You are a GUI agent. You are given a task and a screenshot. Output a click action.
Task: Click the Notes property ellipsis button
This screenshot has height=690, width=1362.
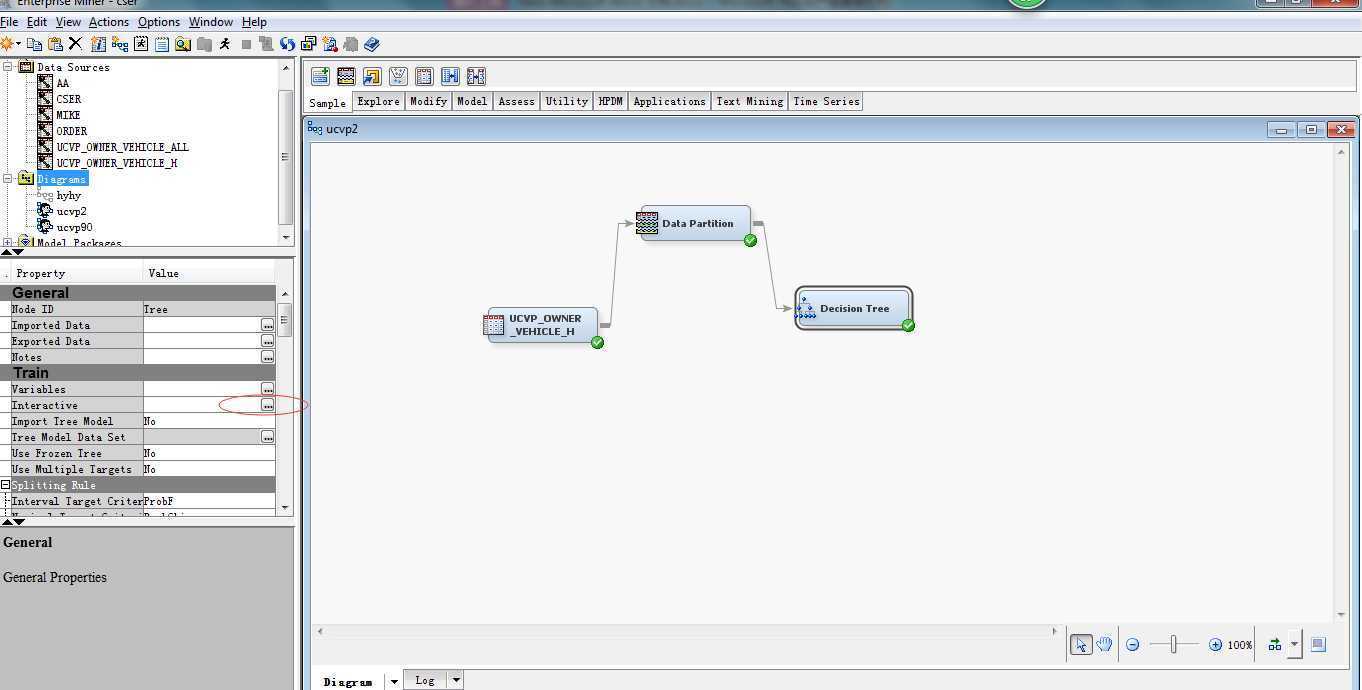(268, 357)
